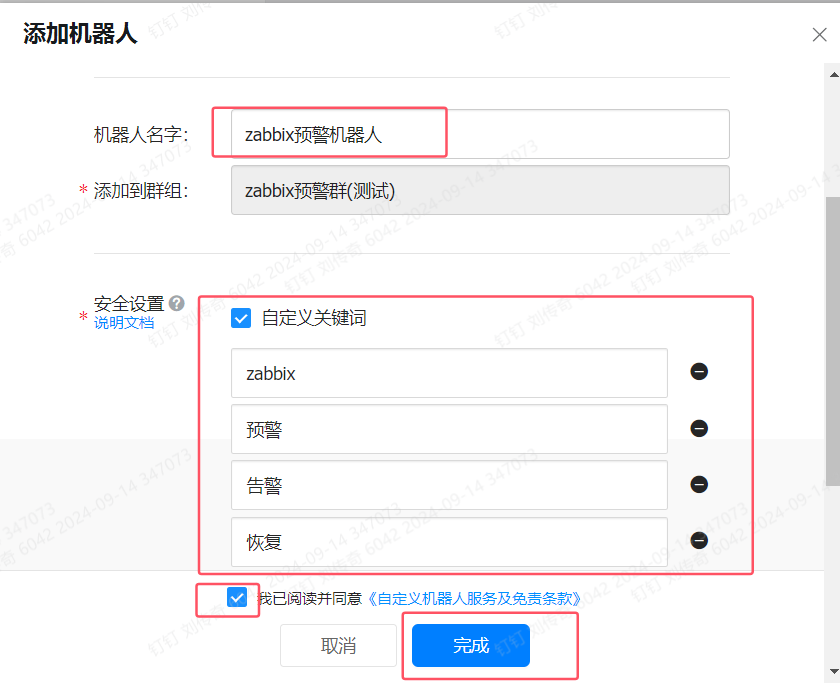Click the dialog scrollbar thumb
The image size is (840, 684).
coord(833,341)
